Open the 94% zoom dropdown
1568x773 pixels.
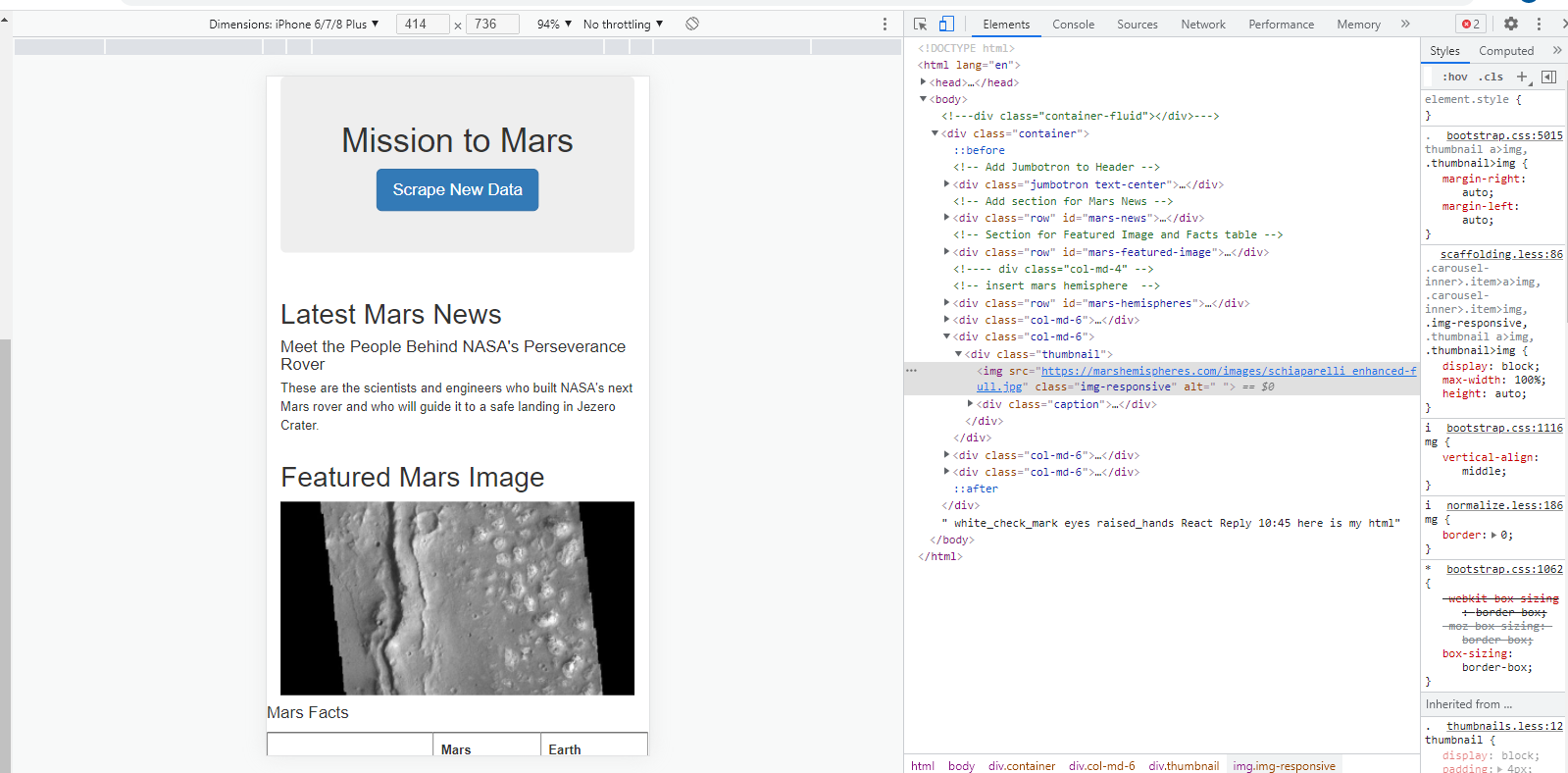click(554, 24)
